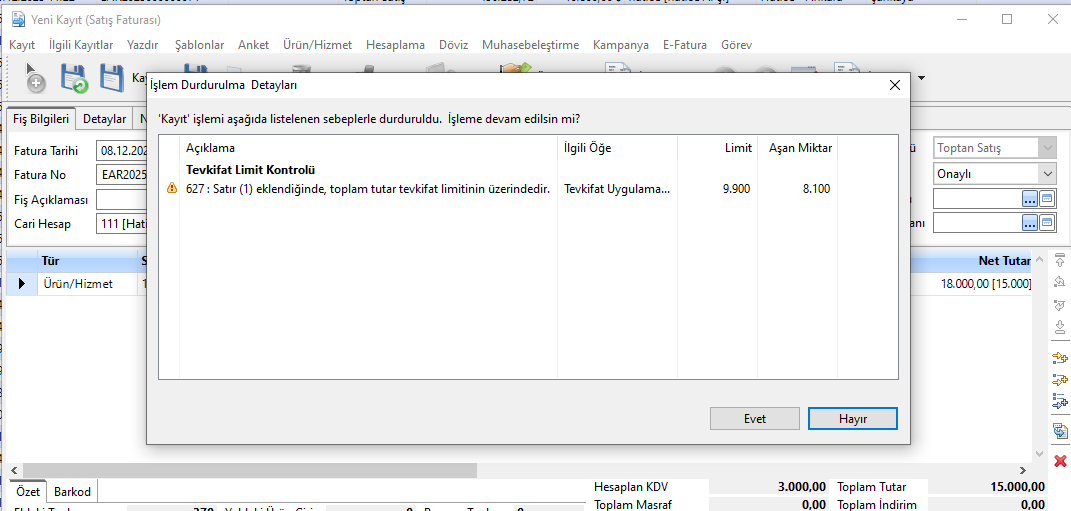Click the red X delete row icon
This screenshot has width=1071, height=511.
pyautogui.click(x=1060, y=460)
